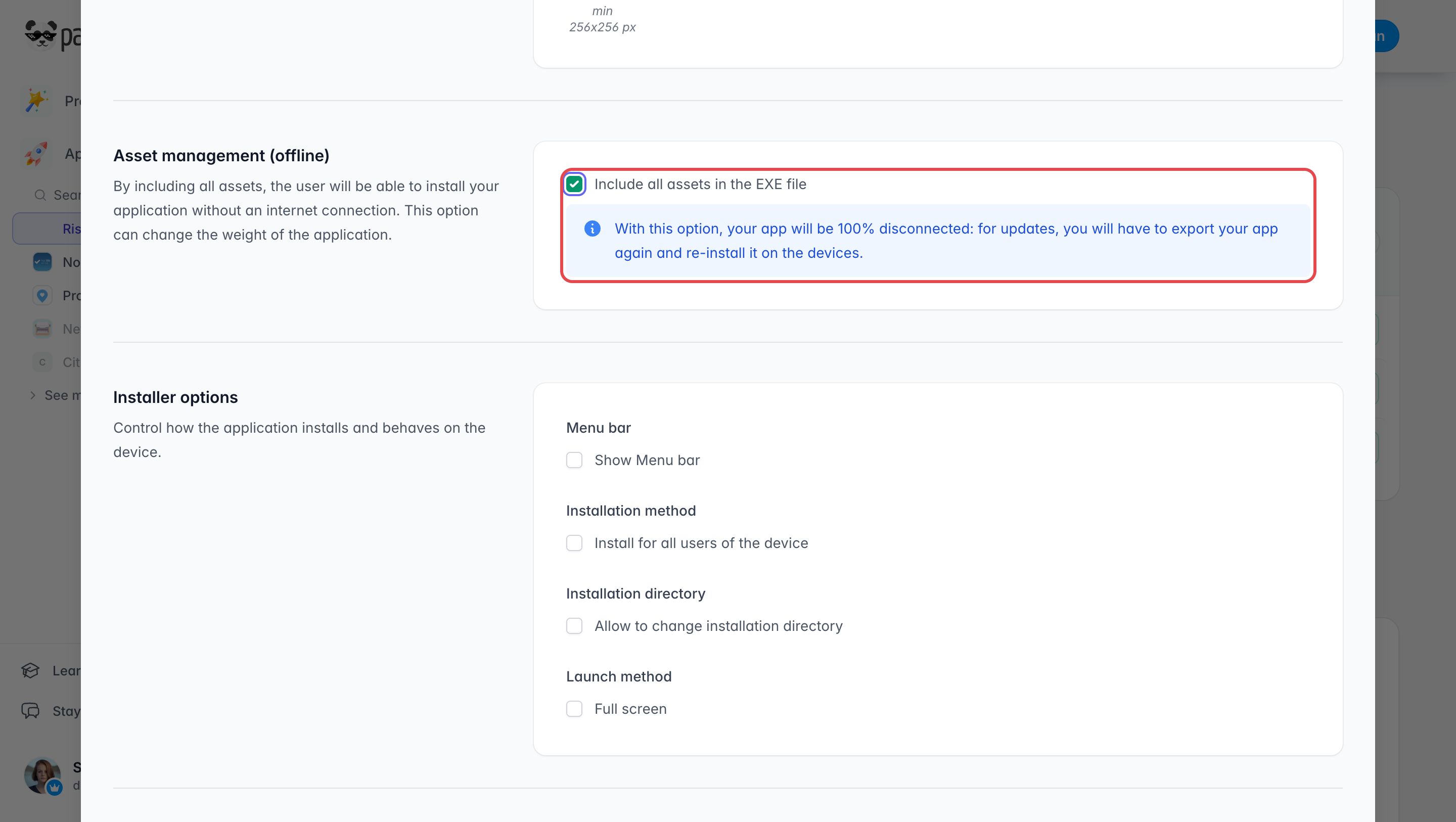
Task: Select the map pin app icon
Action: click(x=42, y=296)
